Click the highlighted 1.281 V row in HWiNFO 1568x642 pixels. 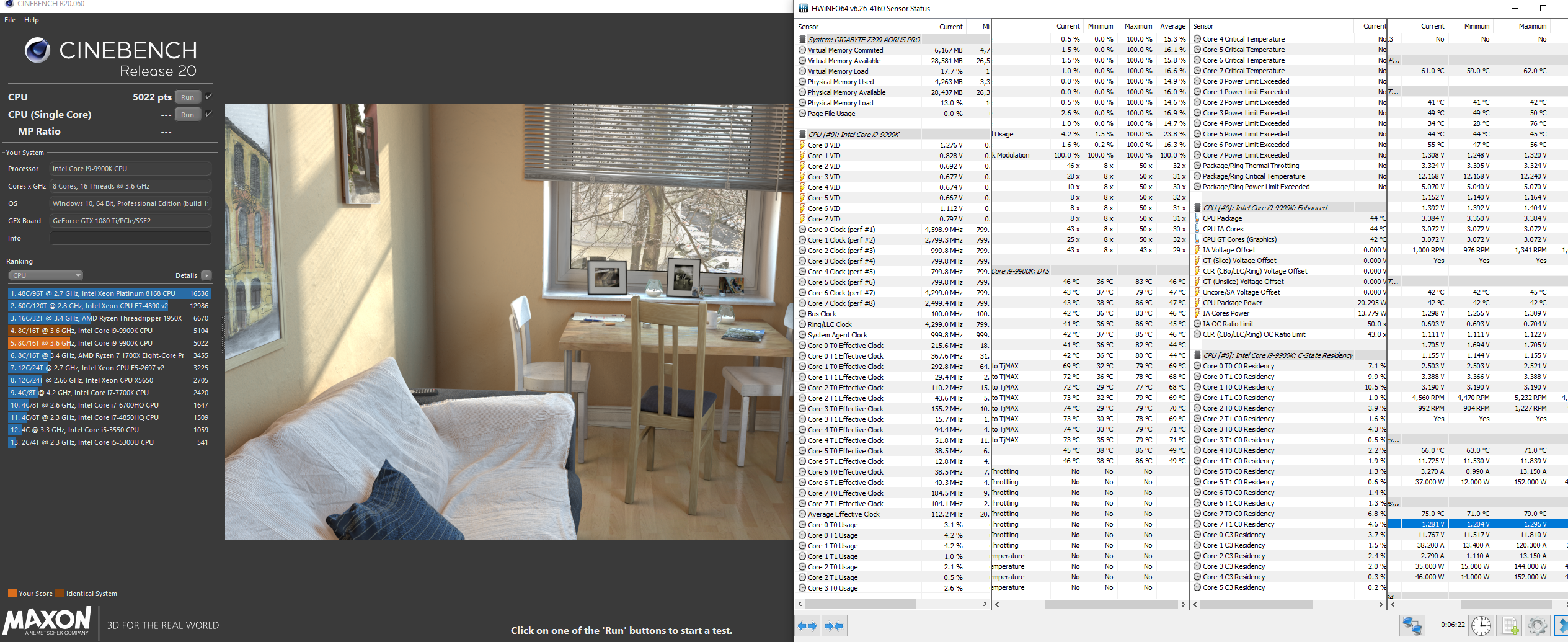[1477, 524]
